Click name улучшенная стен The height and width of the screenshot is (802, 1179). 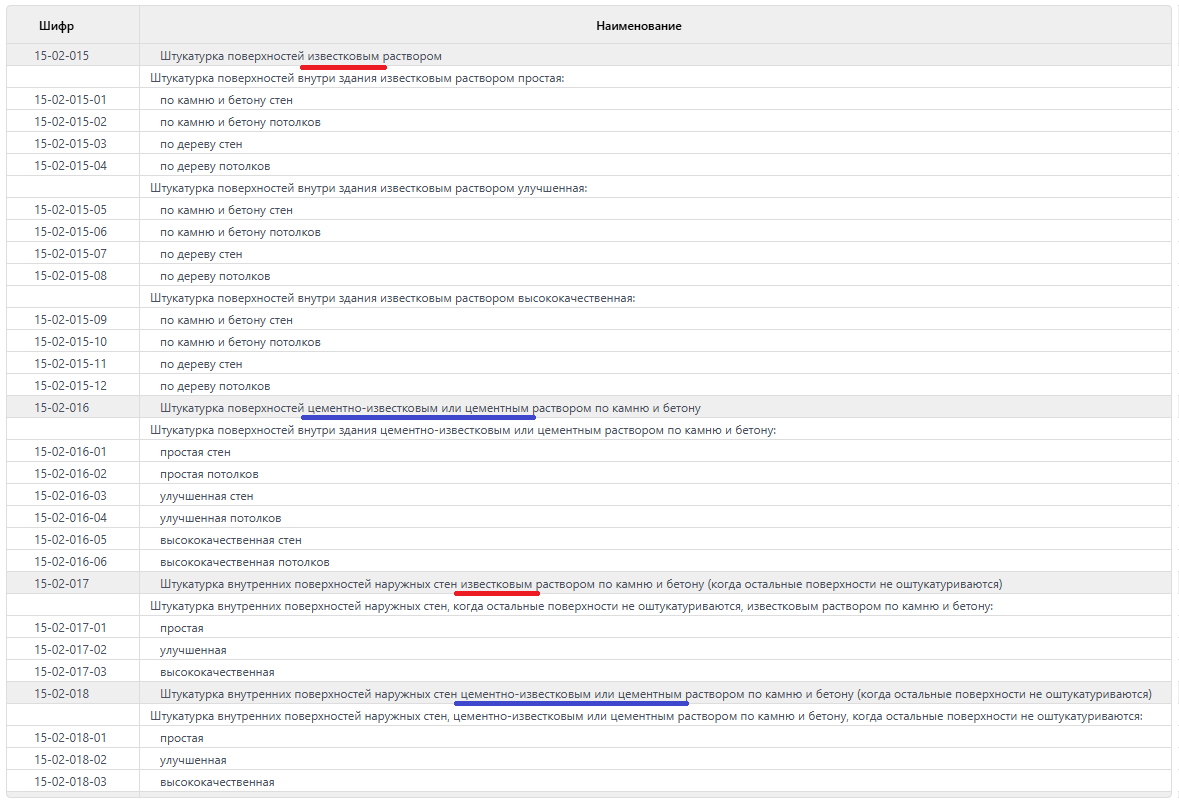click(x=207, y=496)
